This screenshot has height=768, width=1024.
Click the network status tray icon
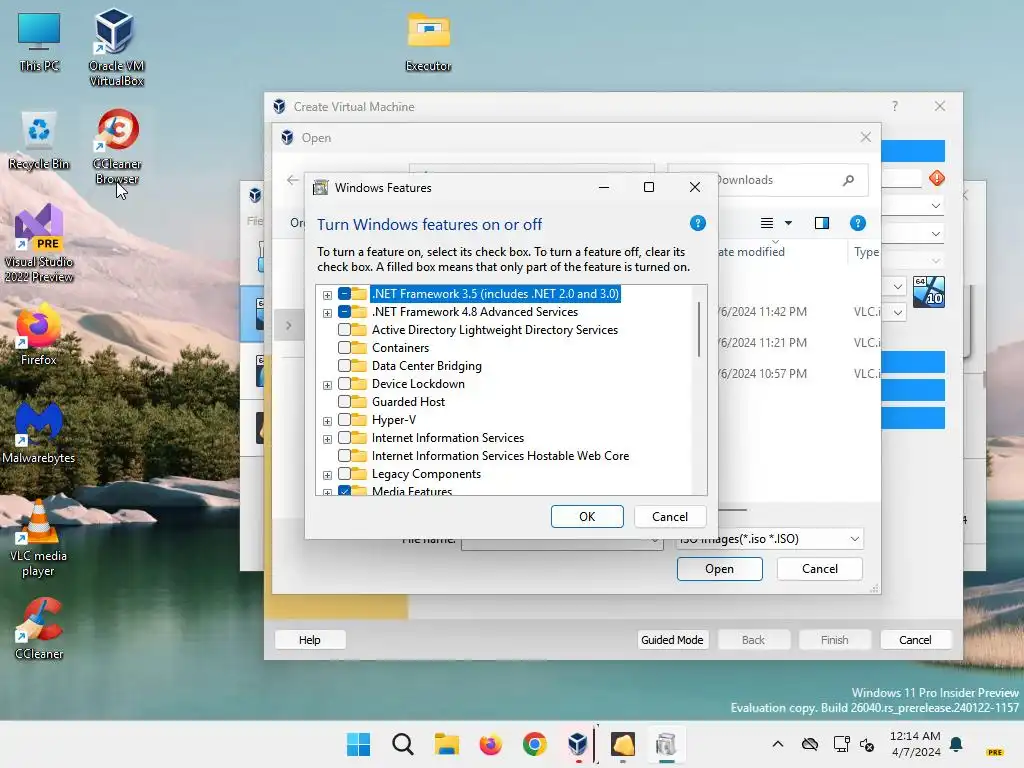pyautogui.click(x=841, y=744)
